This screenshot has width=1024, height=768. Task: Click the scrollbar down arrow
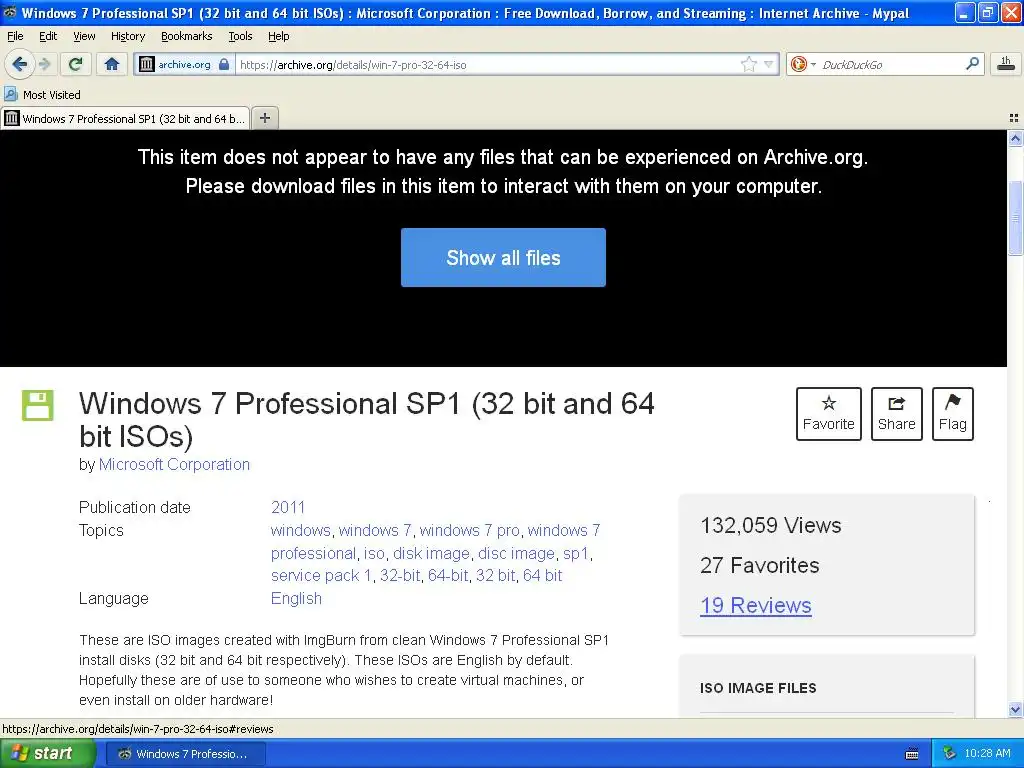coord(1015,709)
